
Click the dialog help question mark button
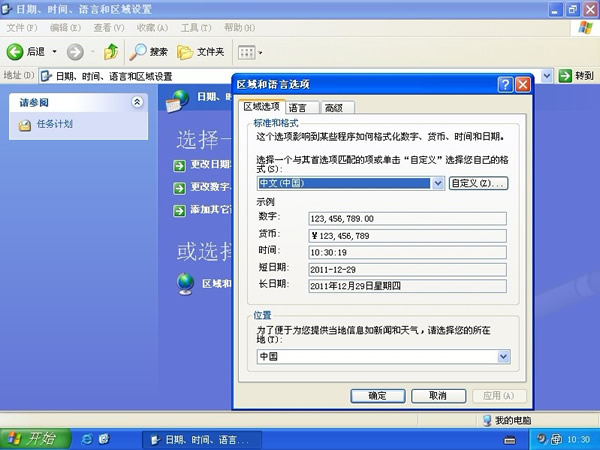pos(505,85)
